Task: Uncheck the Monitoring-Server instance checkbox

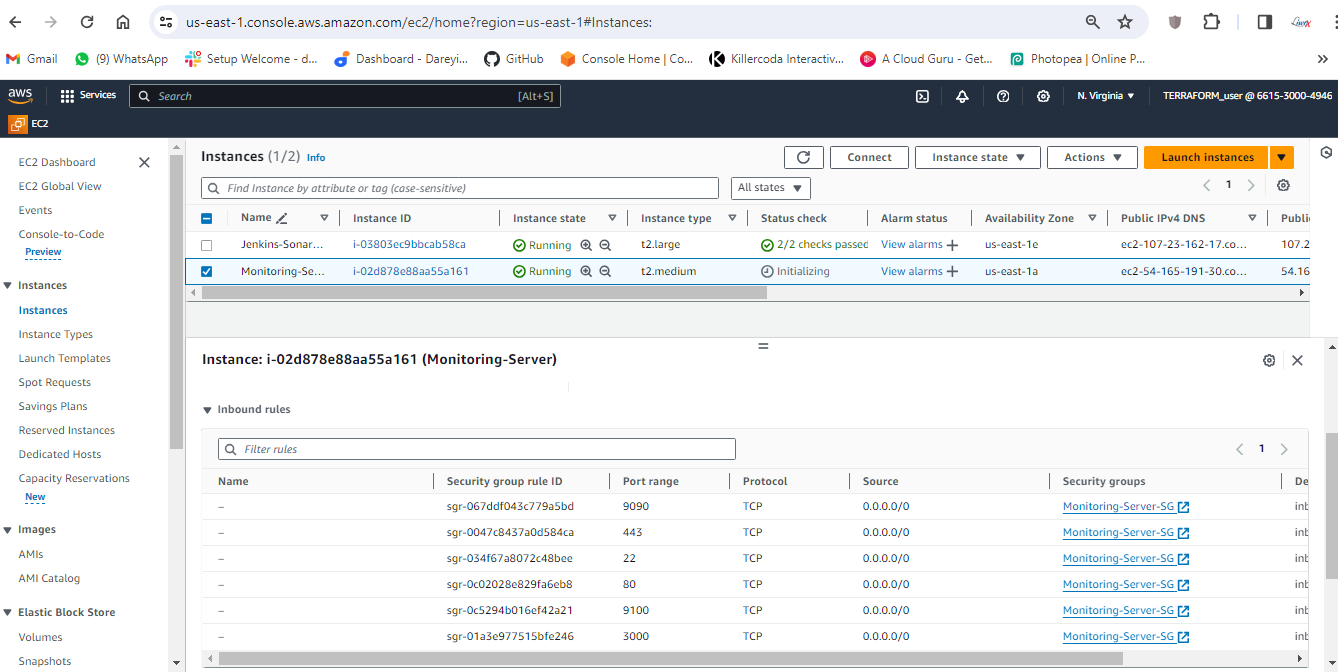Action: click(207, 271)
